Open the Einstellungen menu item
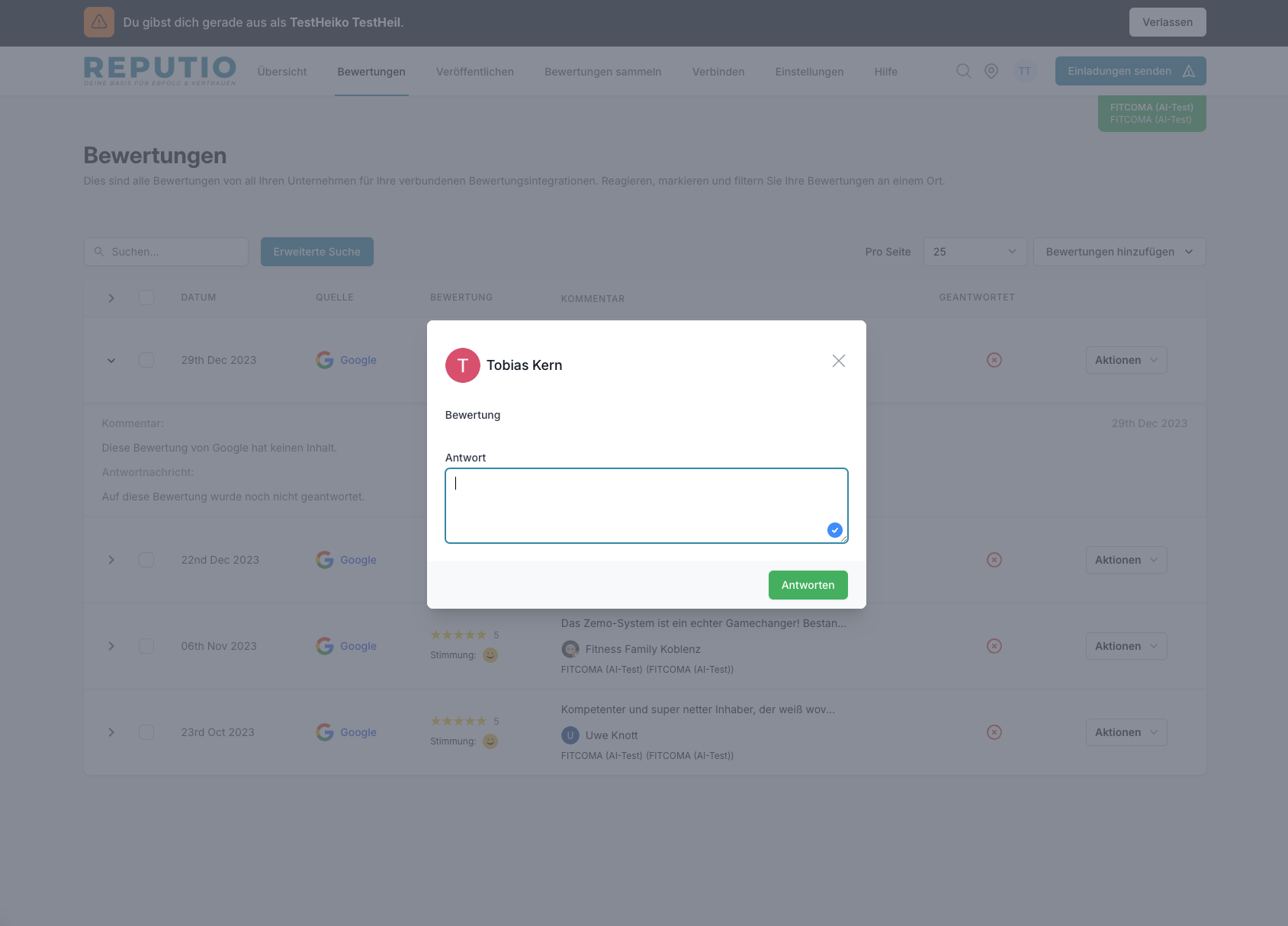This screenshot has width=1288, height=926. pyautogui.click(x=809, y=72)
